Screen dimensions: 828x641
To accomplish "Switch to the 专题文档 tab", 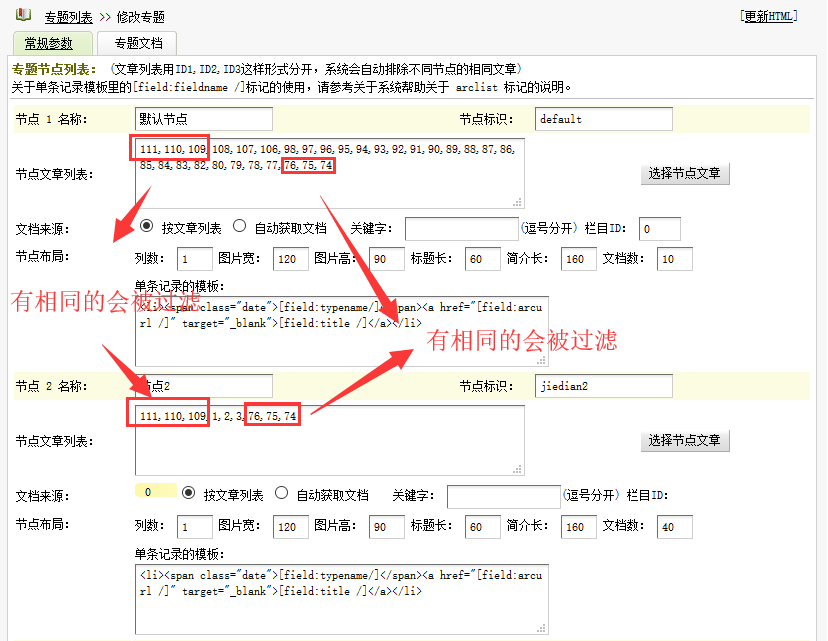I will (x=138, y=43).
